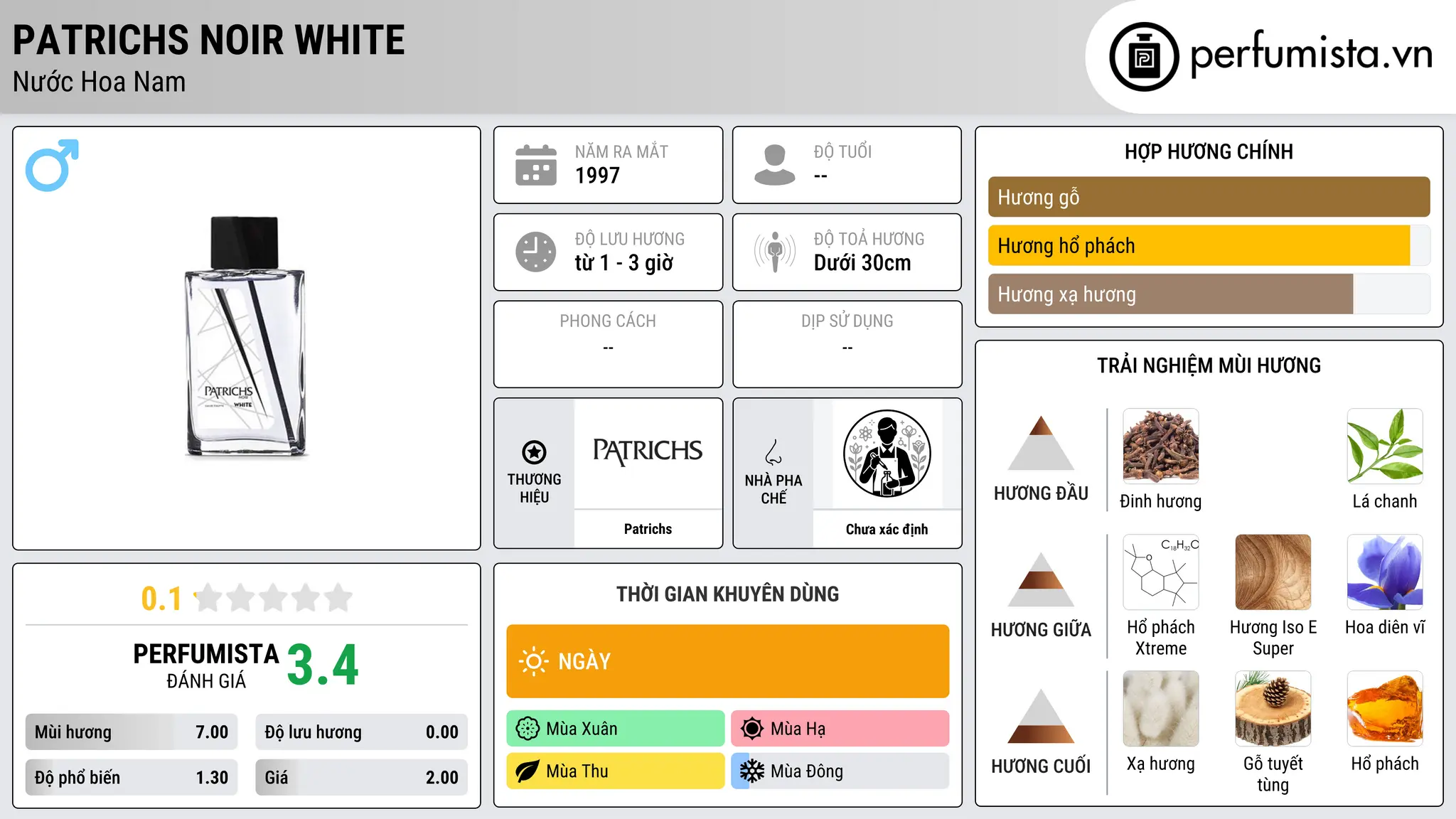Click the Nước Hoa Nam subtitle
This screenshot has height=819, width=1456.
(x=100, y=82)
